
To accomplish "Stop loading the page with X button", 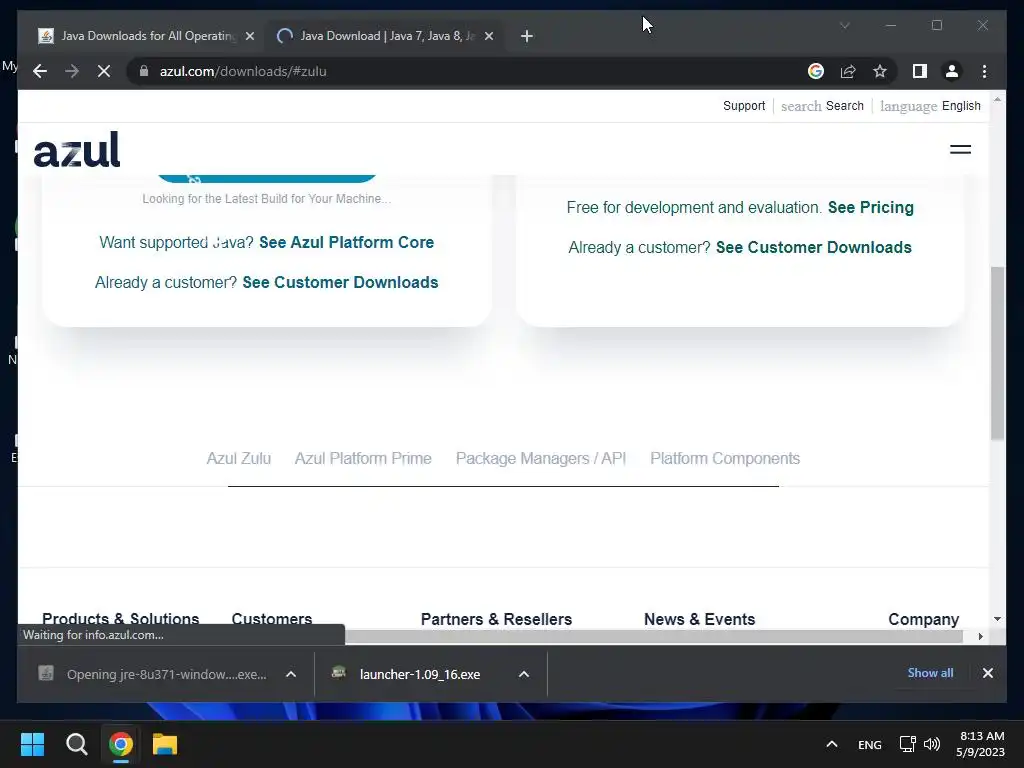I will pyautogui.click(x=104, y=71).
